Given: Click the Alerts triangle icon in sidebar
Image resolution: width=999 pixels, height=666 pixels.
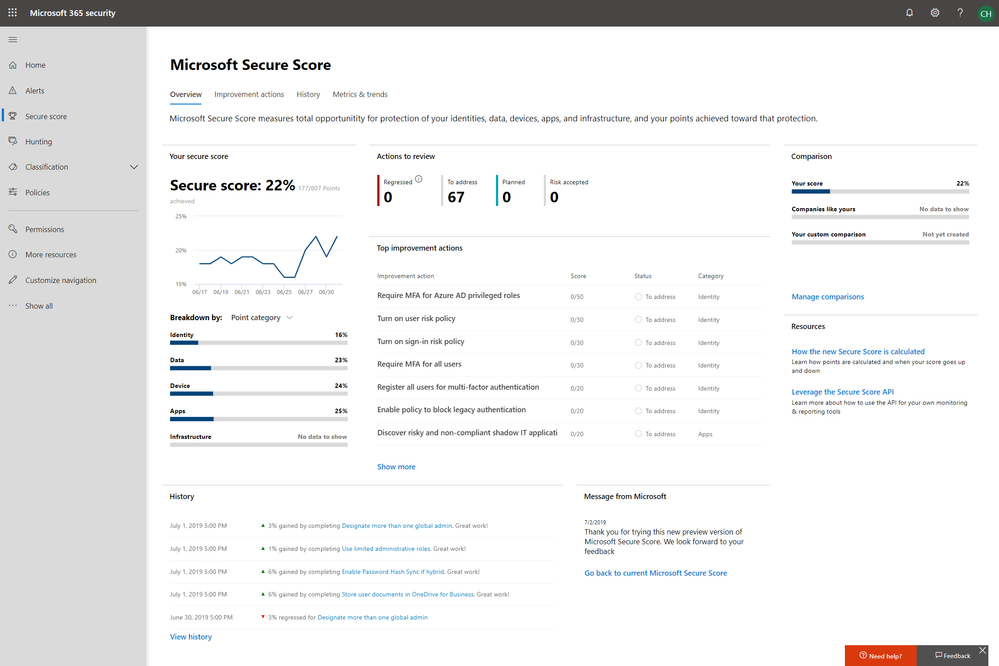Looking at the screenshot, I should [13, 90].
